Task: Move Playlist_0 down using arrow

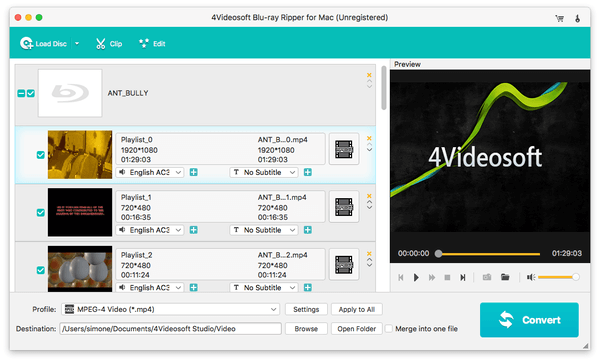Action: coord(369,150)
